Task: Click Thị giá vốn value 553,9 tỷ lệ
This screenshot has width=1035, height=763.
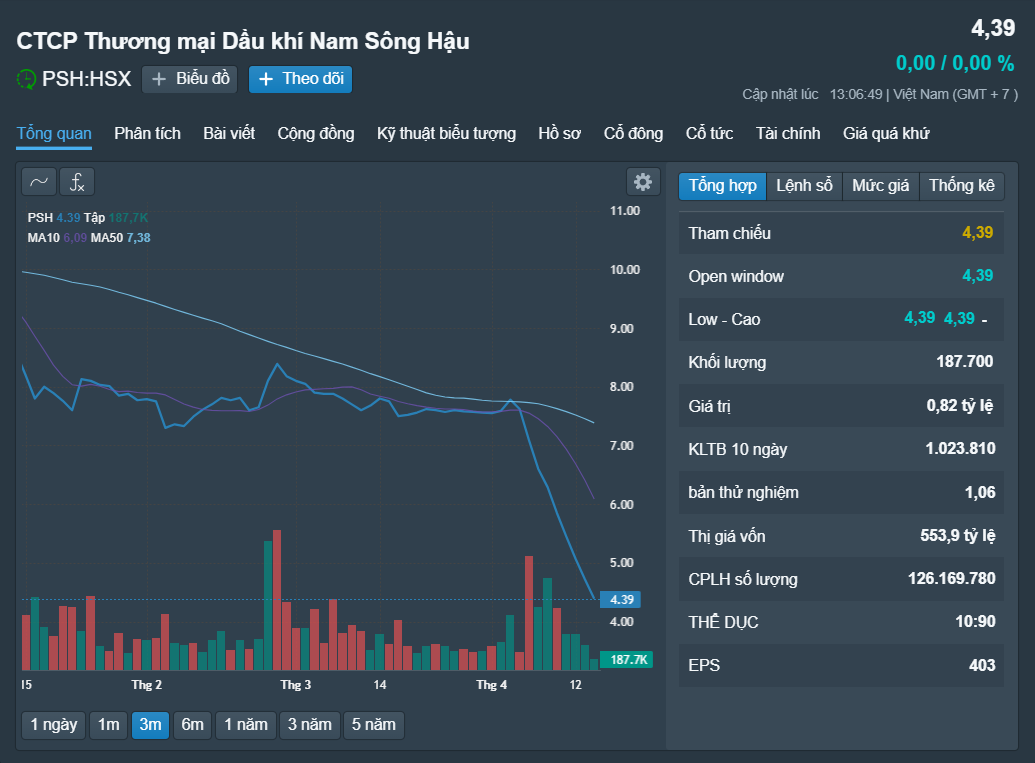Action: (x=958, y=535)
